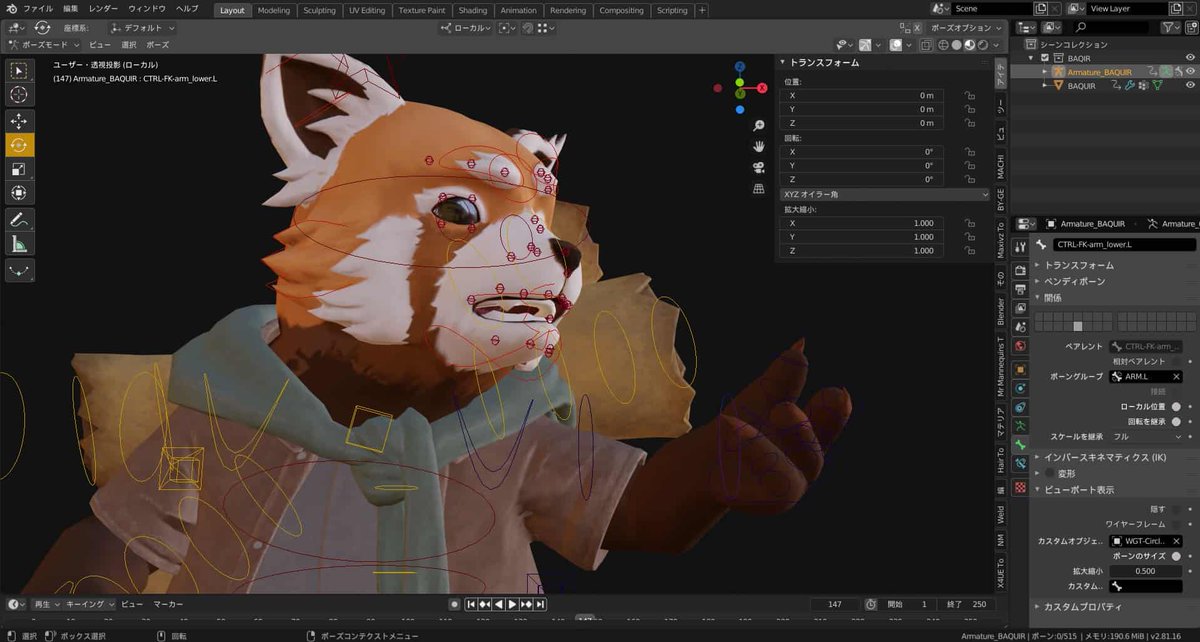This screenshot has height=642, width=1200.
Task: Select the Cursor tool
Action: tap(19, 95)
